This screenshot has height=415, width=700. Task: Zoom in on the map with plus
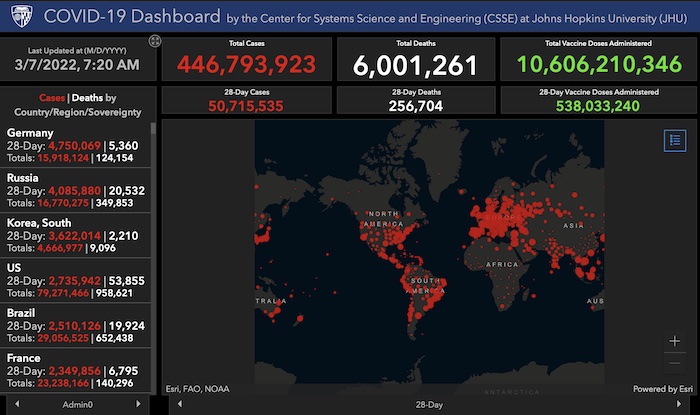[x=674, y=341]
